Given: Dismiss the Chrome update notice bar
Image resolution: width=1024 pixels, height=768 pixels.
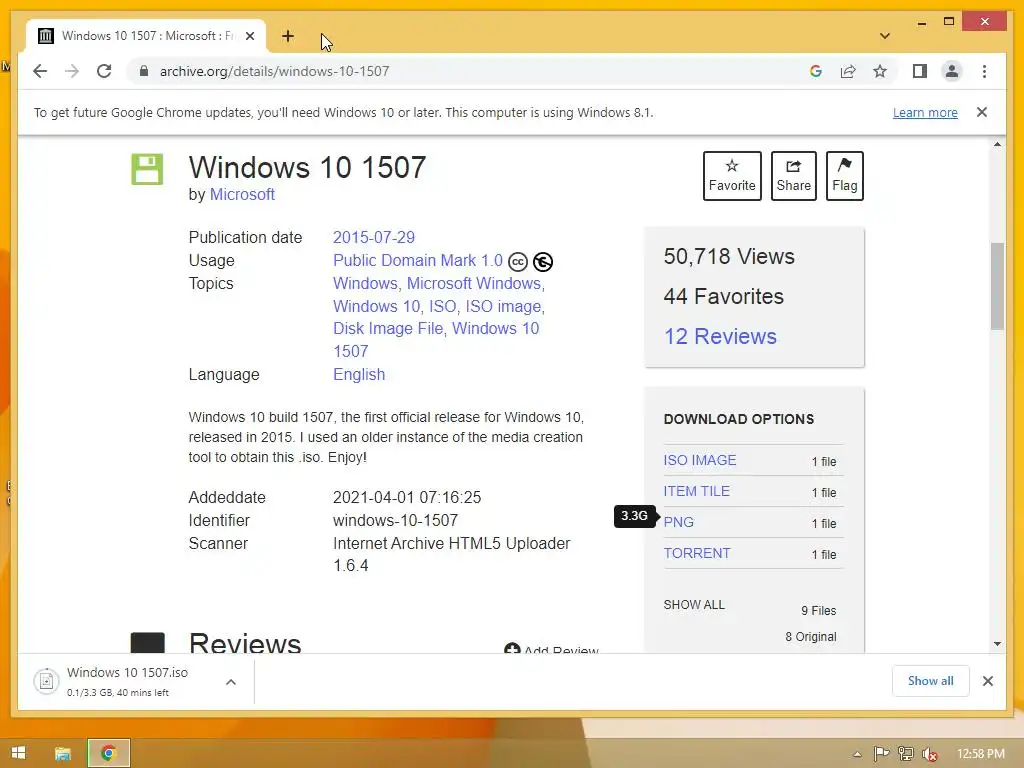Looking at the screenshot, I should [x=982, y=112].
